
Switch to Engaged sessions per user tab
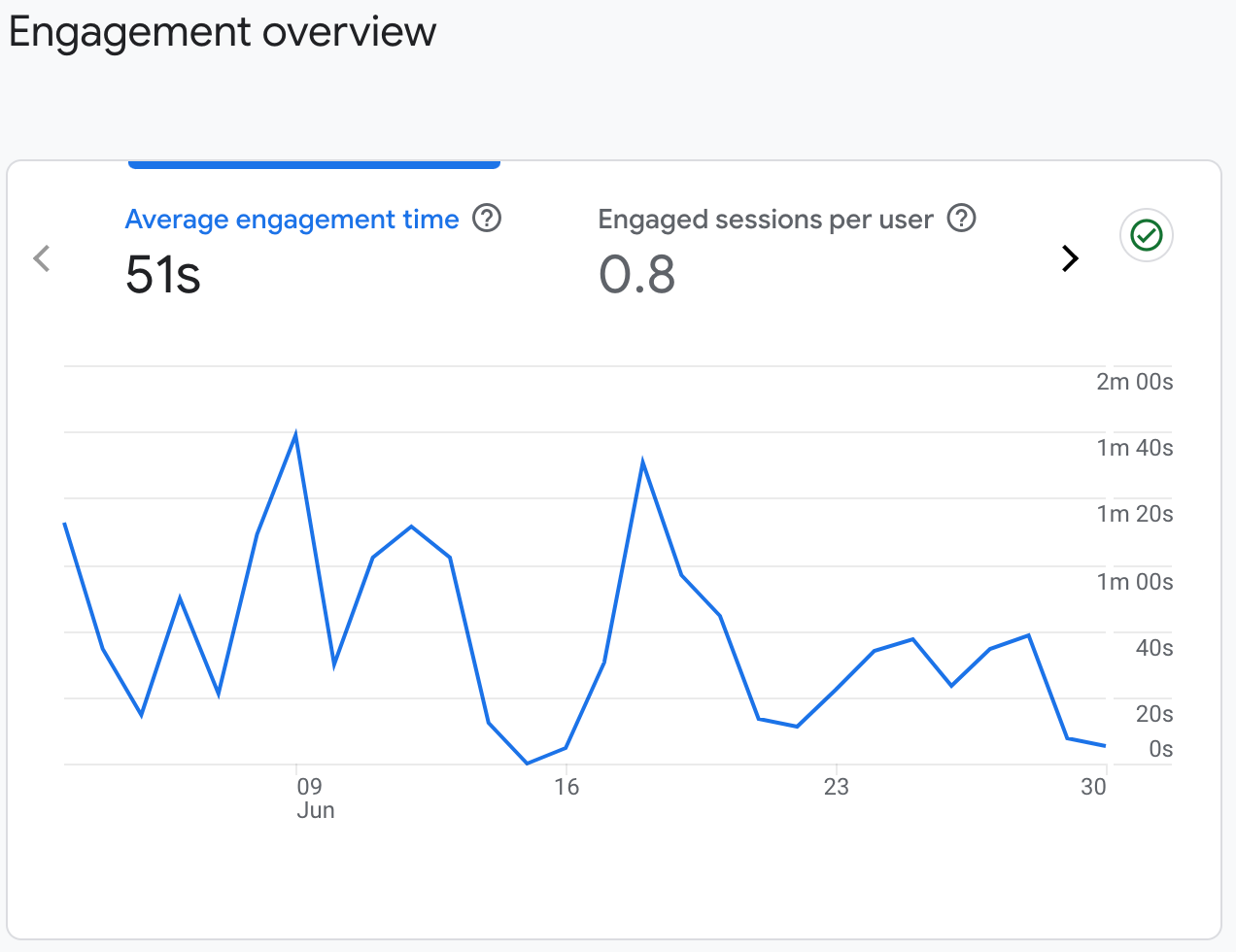tap(766, 220)
